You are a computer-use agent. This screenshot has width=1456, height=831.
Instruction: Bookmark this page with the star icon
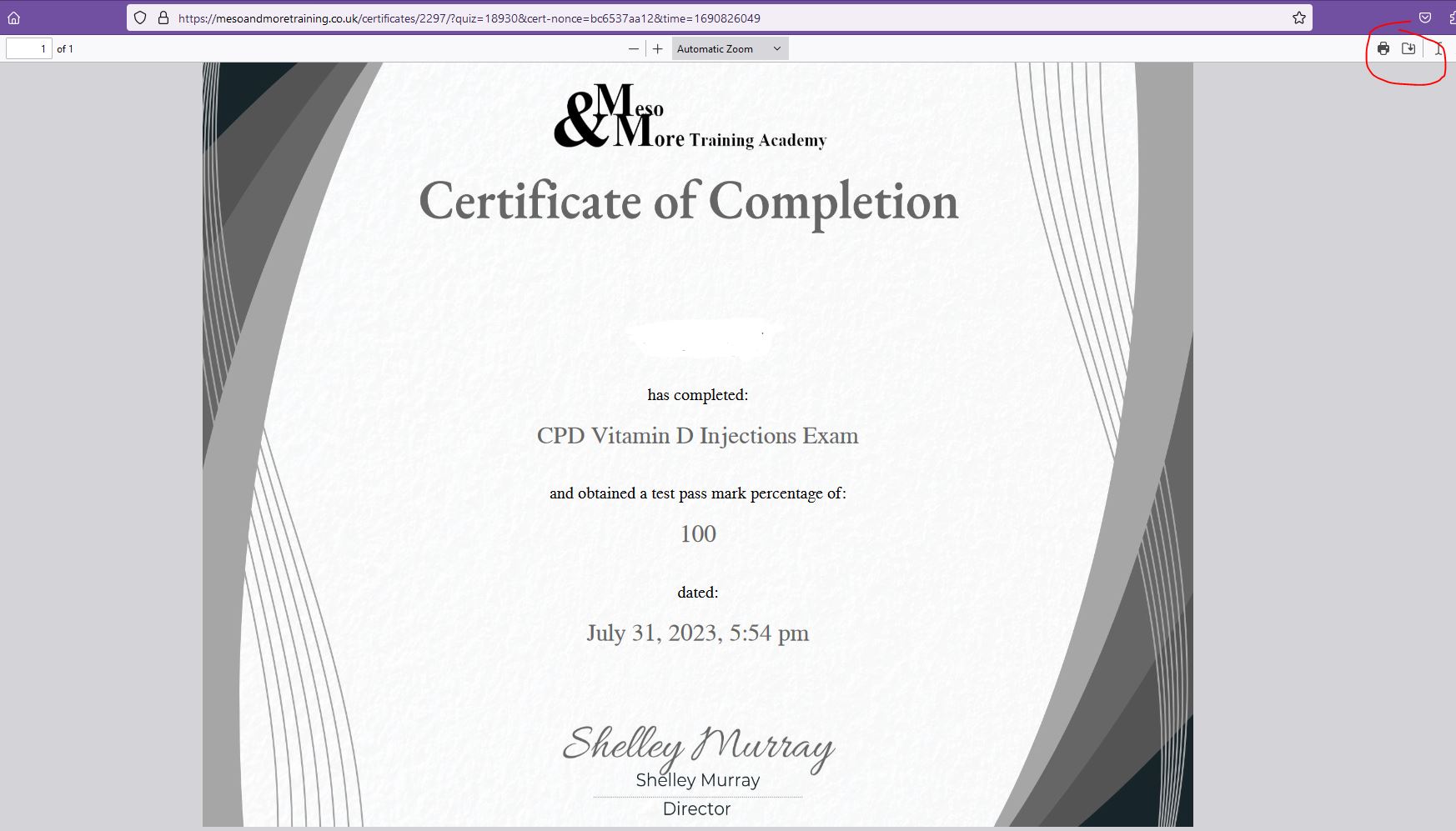(1298, 18)
